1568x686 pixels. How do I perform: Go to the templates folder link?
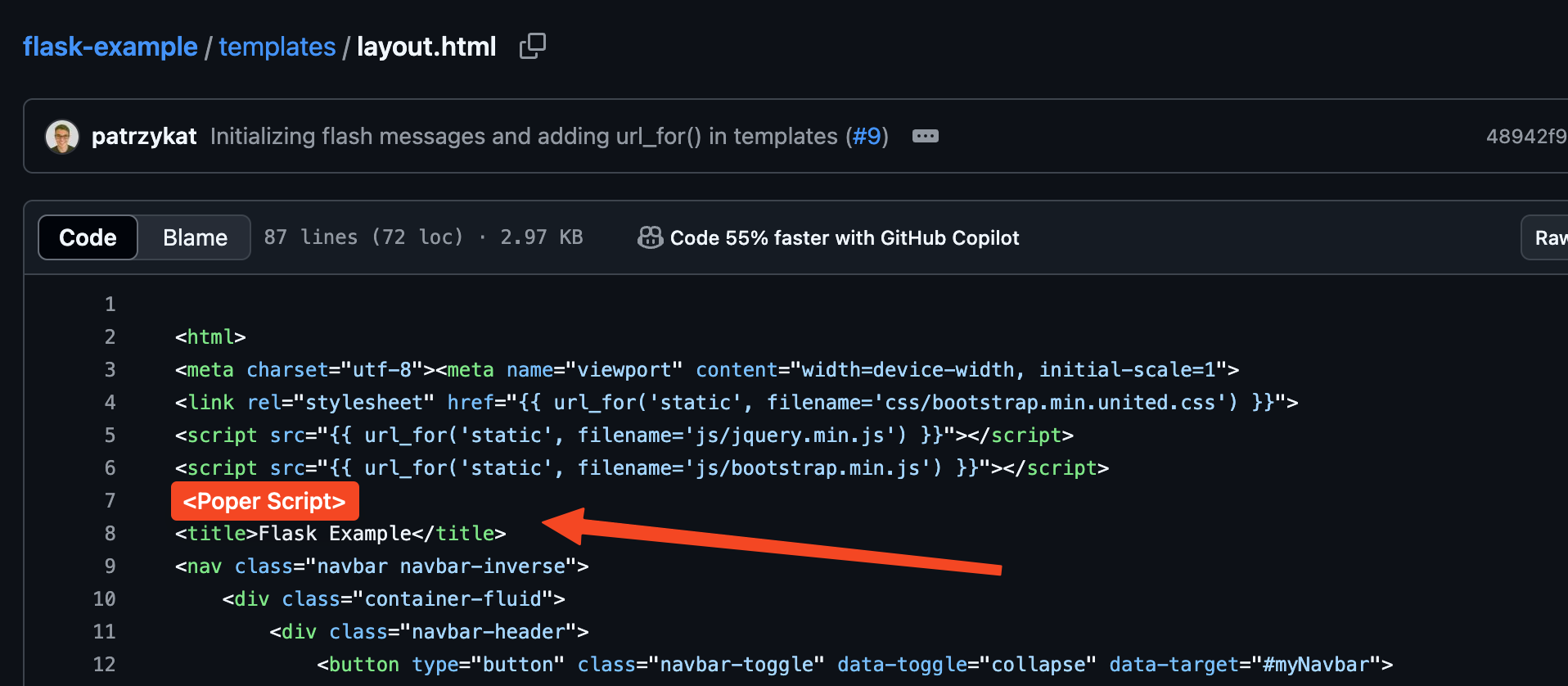click(277, 47)
